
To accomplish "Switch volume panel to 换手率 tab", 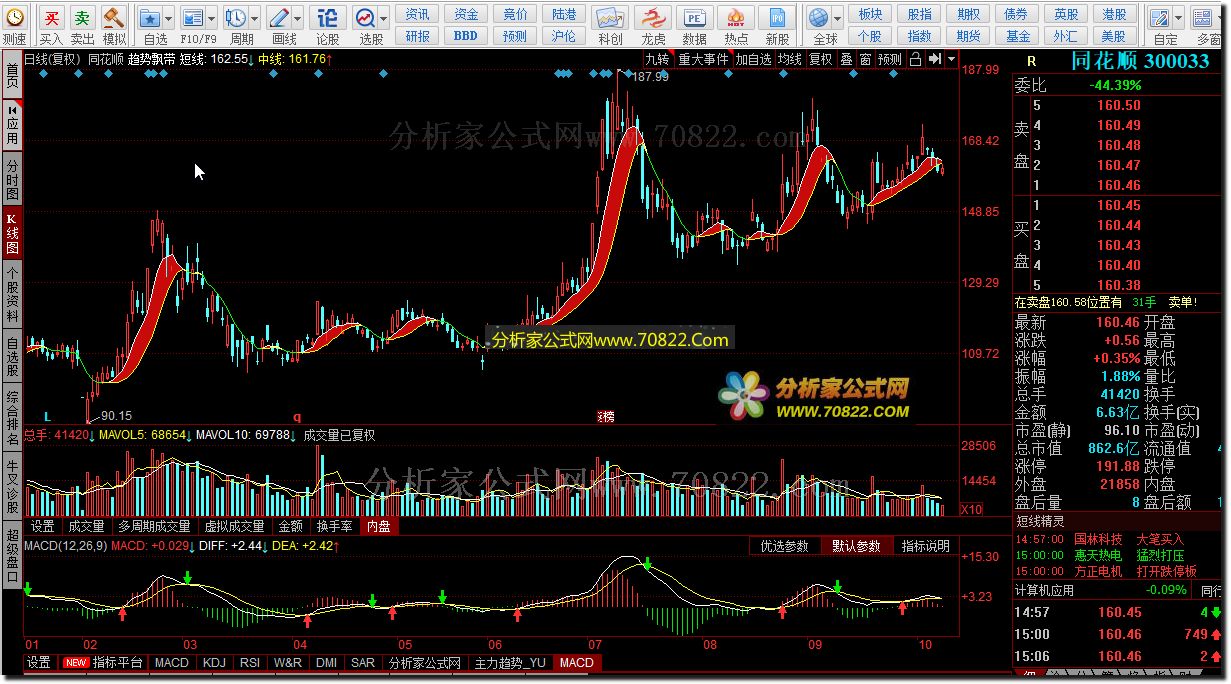I will click(x=334, y=526).
